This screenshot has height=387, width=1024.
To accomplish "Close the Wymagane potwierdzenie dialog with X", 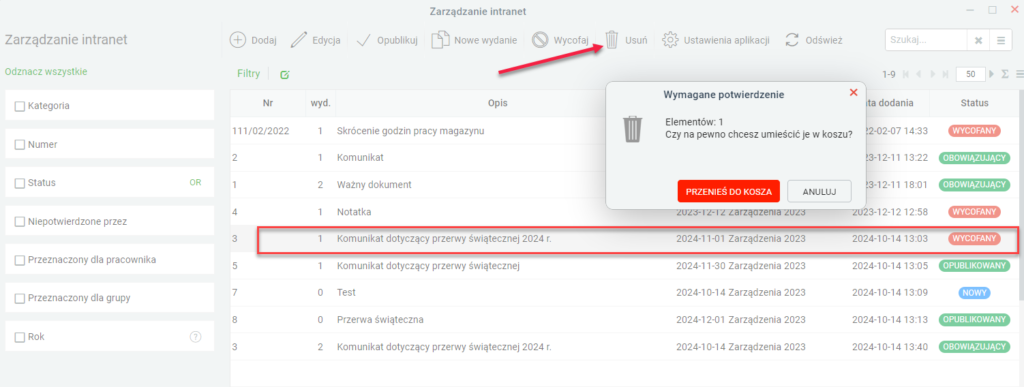I will pos(853,93).
